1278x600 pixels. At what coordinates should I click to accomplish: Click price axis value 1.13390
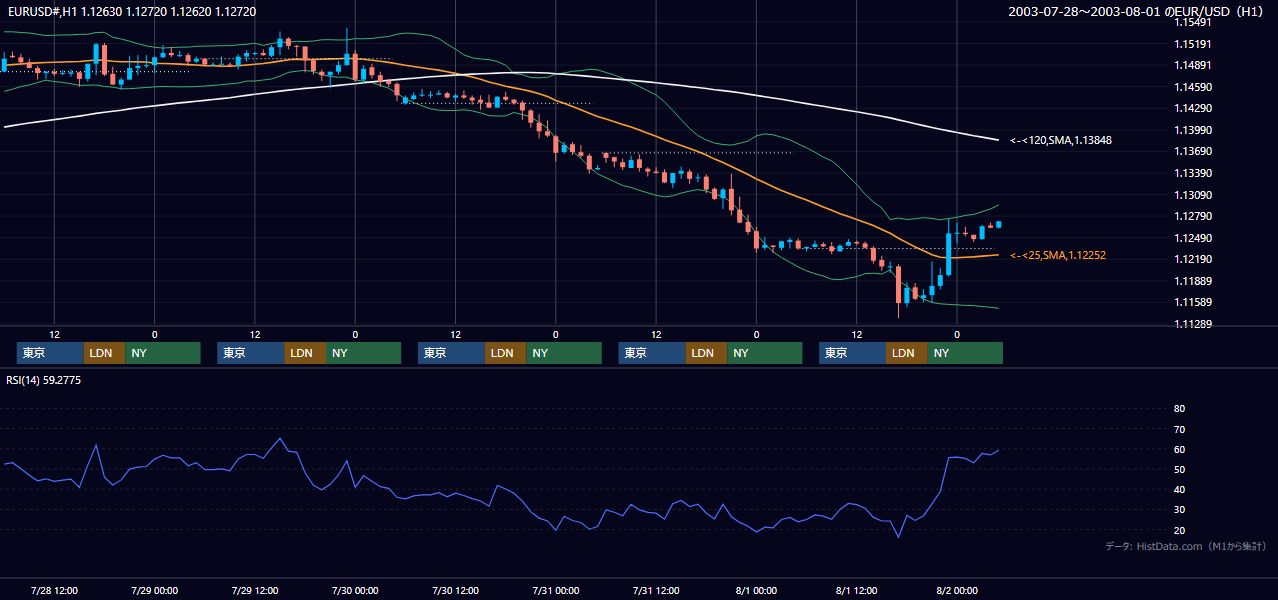pyautogui.click(x=1194, y=173)
